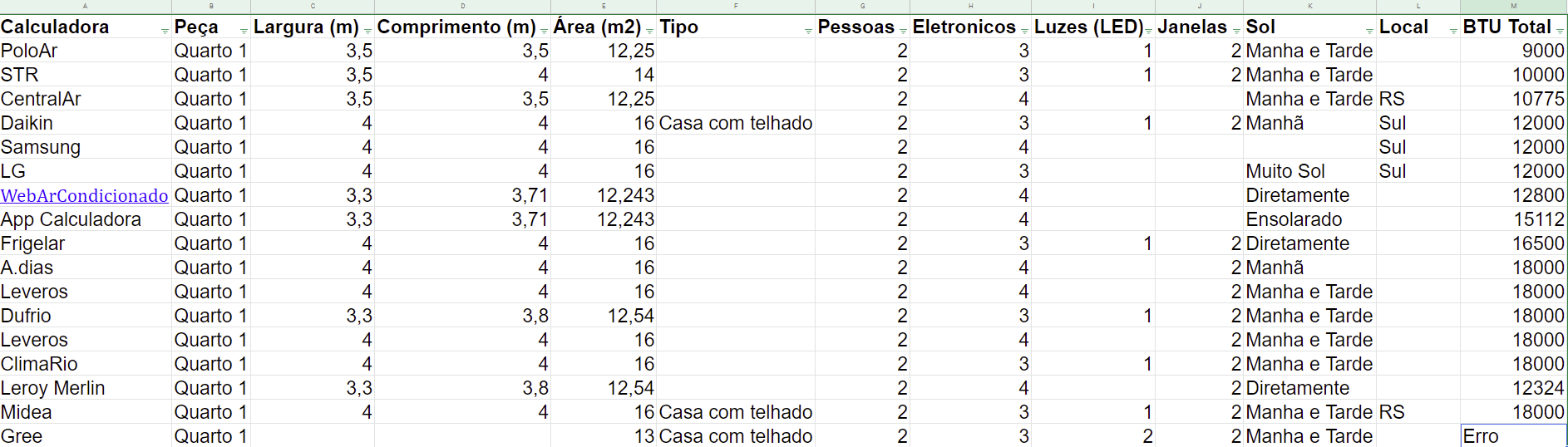Click the Eletronicos filter icon
Image resolution: width=1568 pixels, height=447 pixels.
(1024, 32)
